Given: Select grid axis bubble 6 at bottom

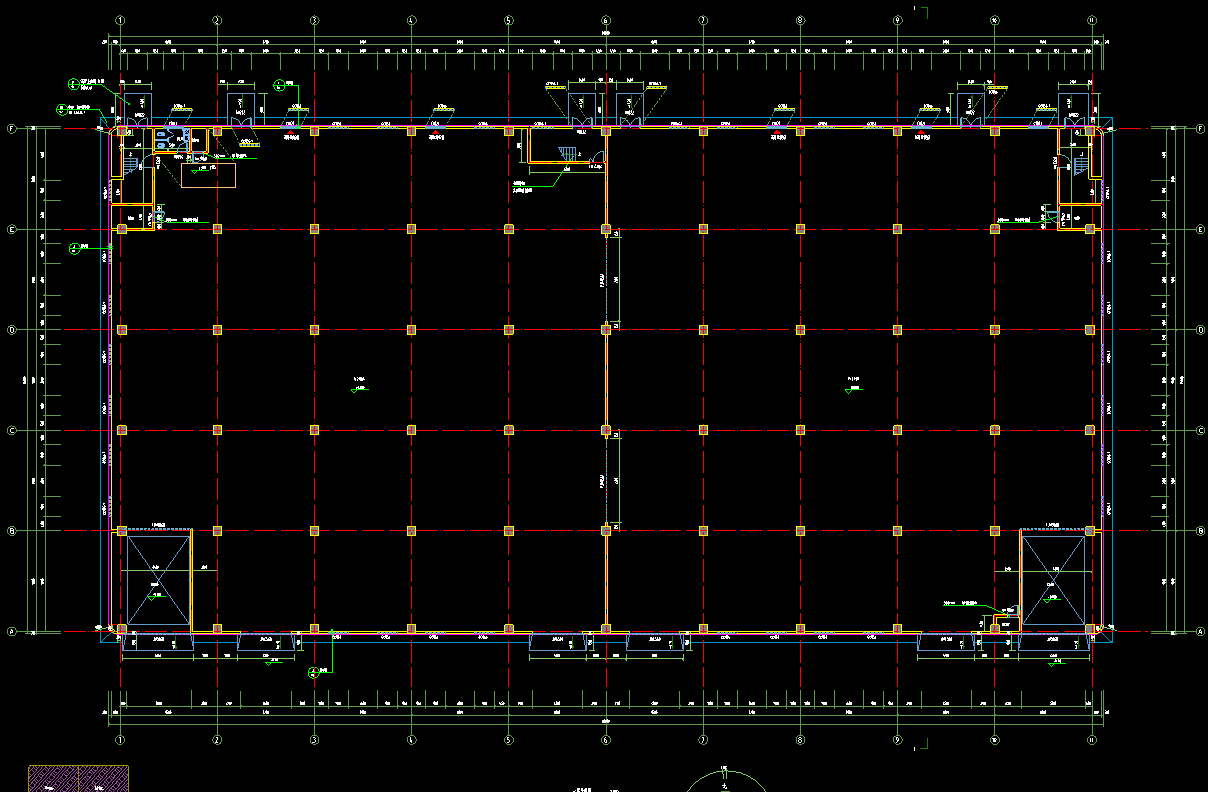Looking at the screenshot, I should click(x=605, y=741).
